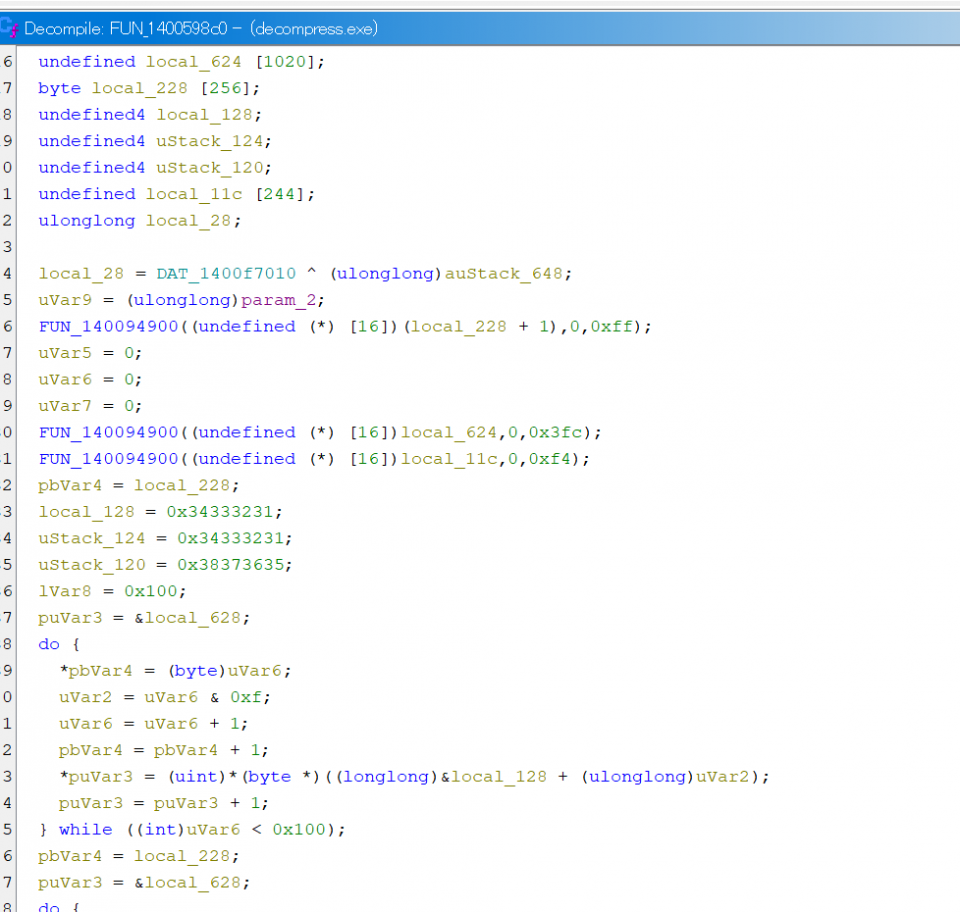Click the first 'do' keyword

coord(49,644)
